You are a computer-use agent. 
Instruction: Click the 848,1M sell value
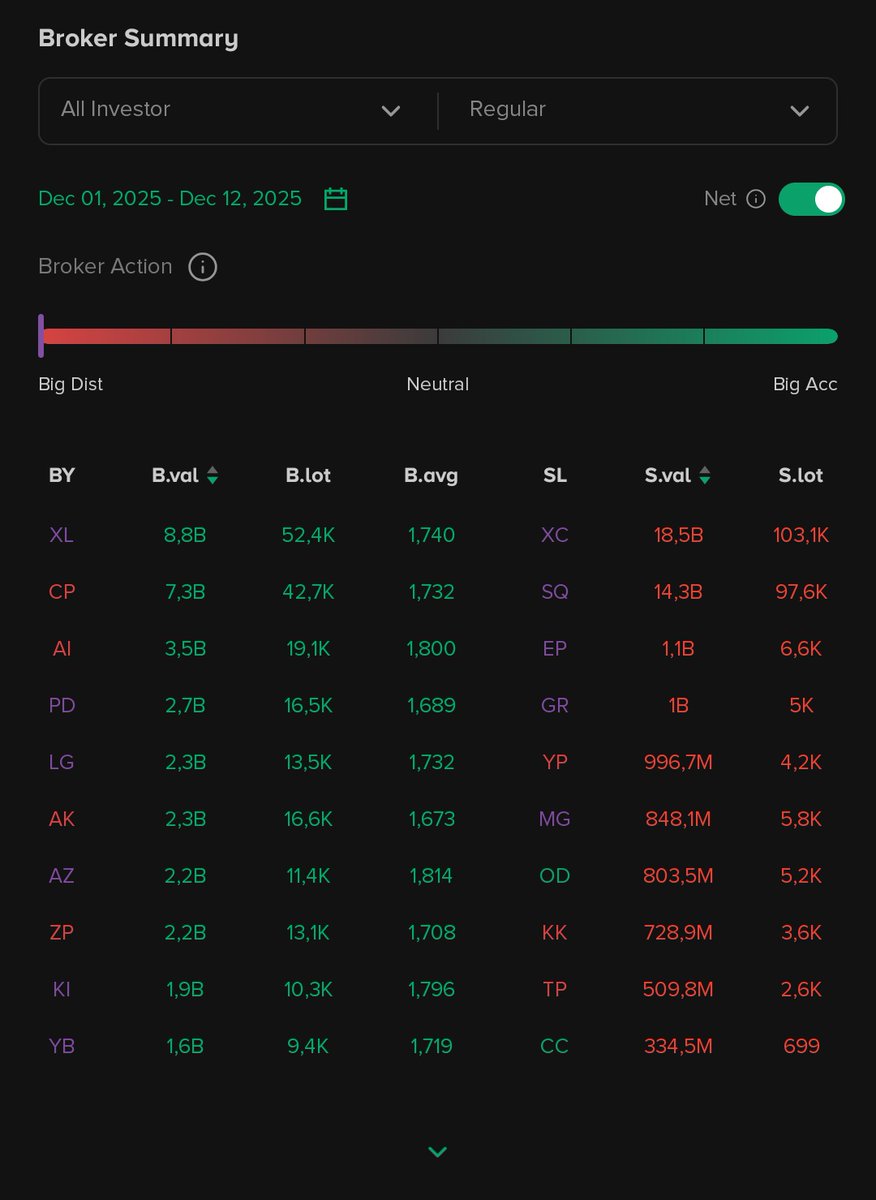click(678, 819)
